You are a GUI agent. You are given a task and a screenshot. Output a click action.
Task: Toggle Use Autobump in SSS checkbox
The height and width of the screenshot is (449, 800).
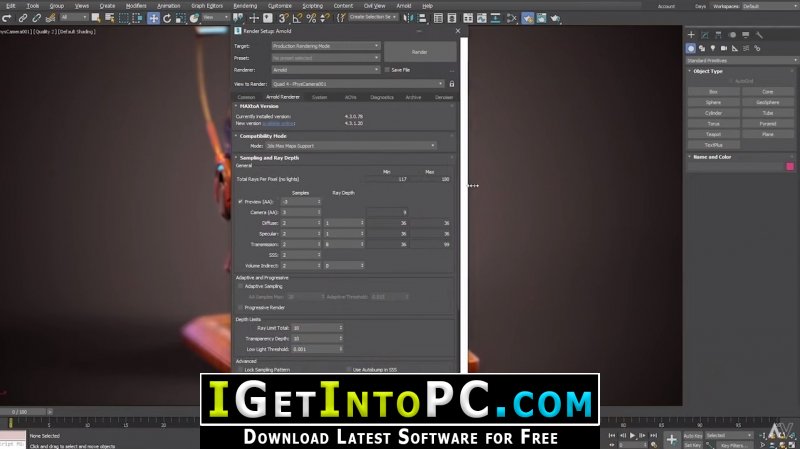349,369
